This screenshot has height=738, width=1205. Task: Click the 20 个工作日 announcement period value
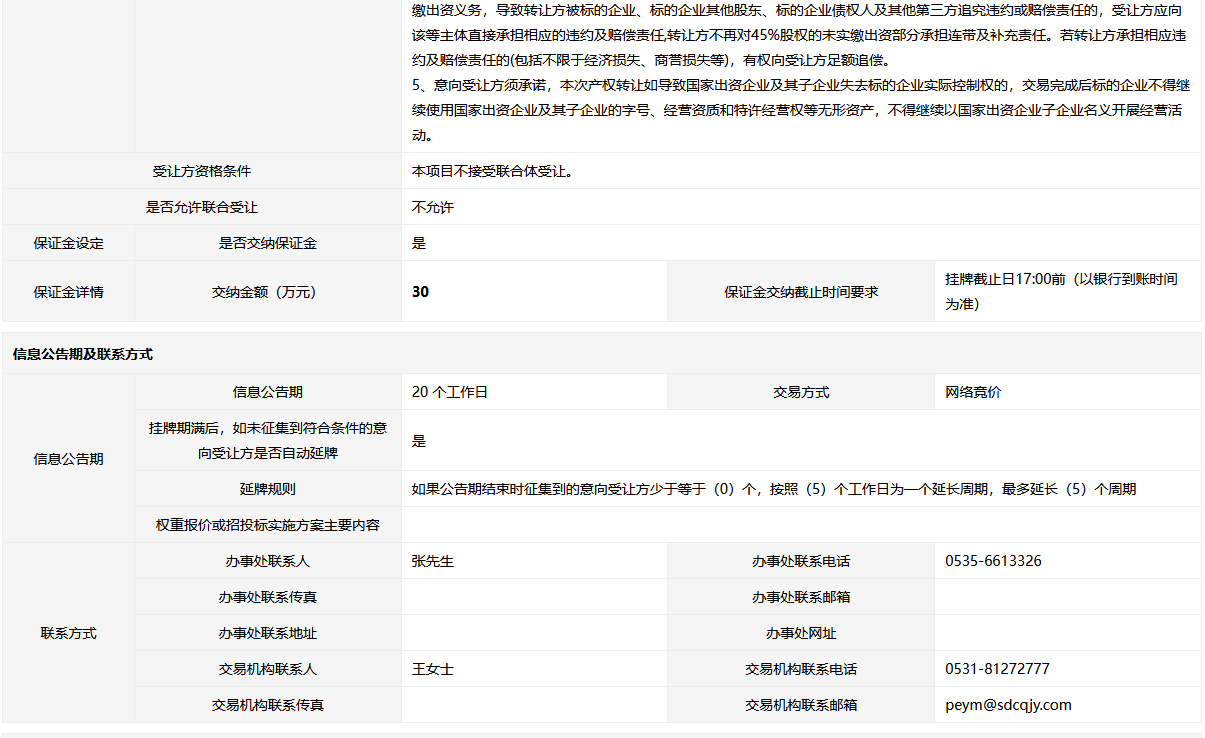(450, 392)
